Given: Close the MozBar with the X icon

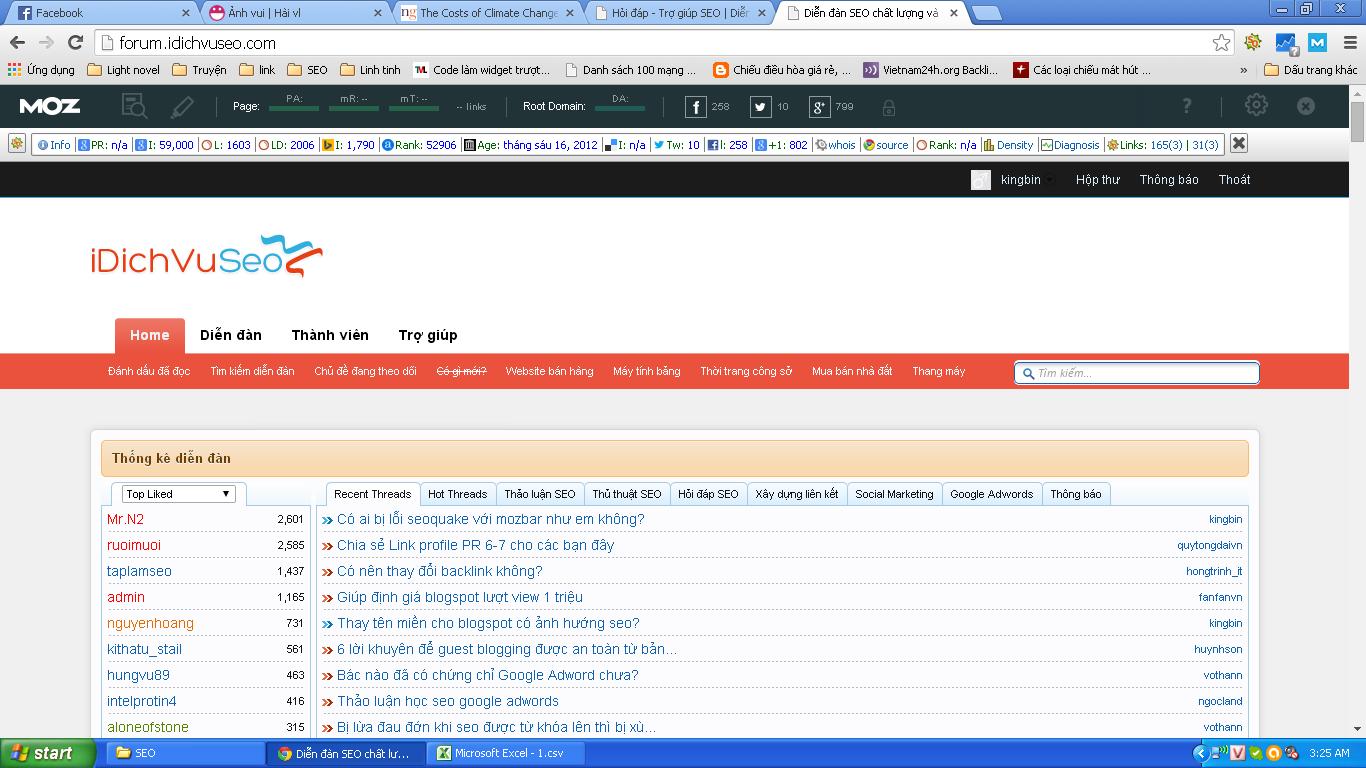Looking at the screenshot, I should coord(1305,106).
